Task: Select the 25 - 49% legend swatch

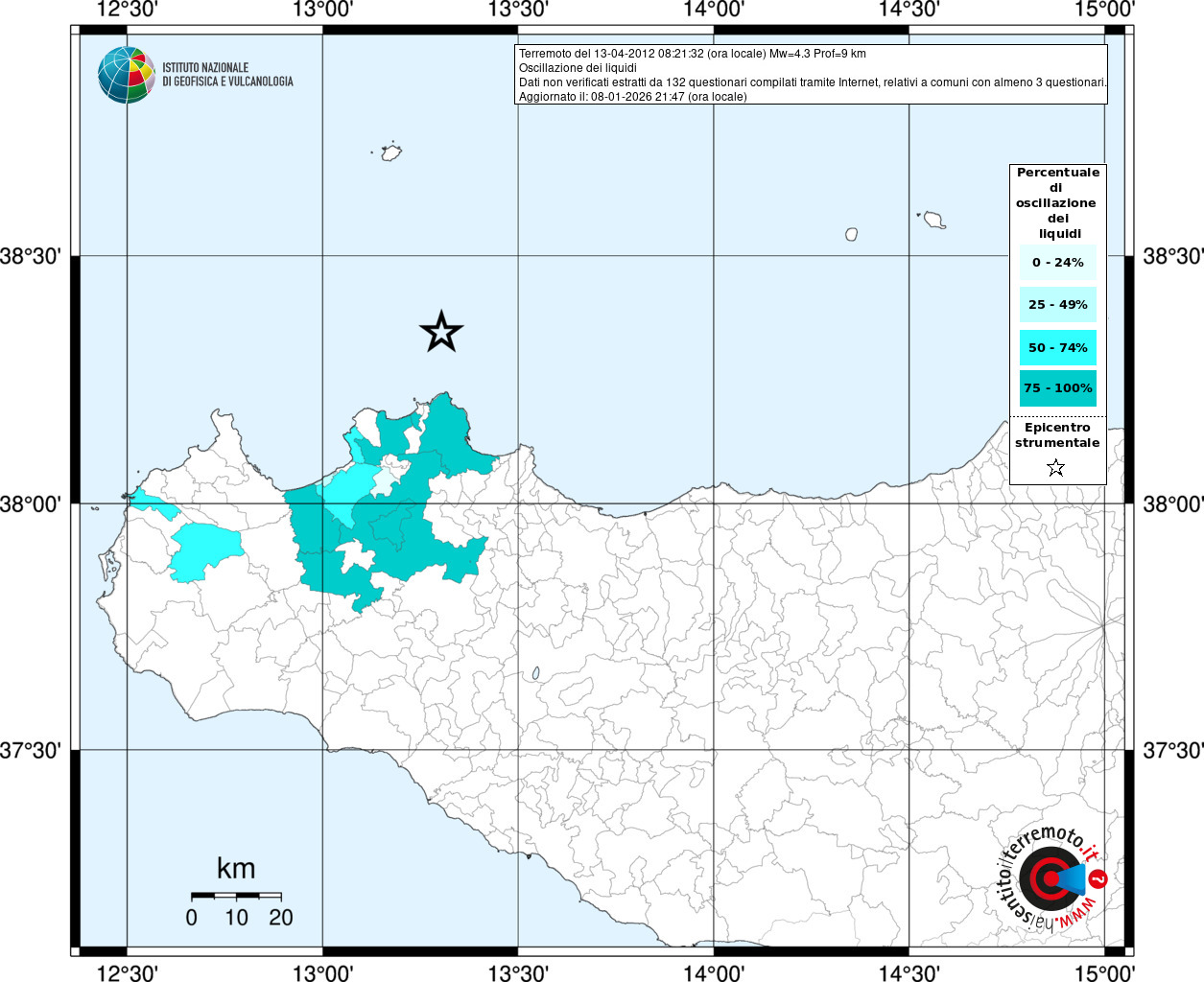Action: (1058, 305)
